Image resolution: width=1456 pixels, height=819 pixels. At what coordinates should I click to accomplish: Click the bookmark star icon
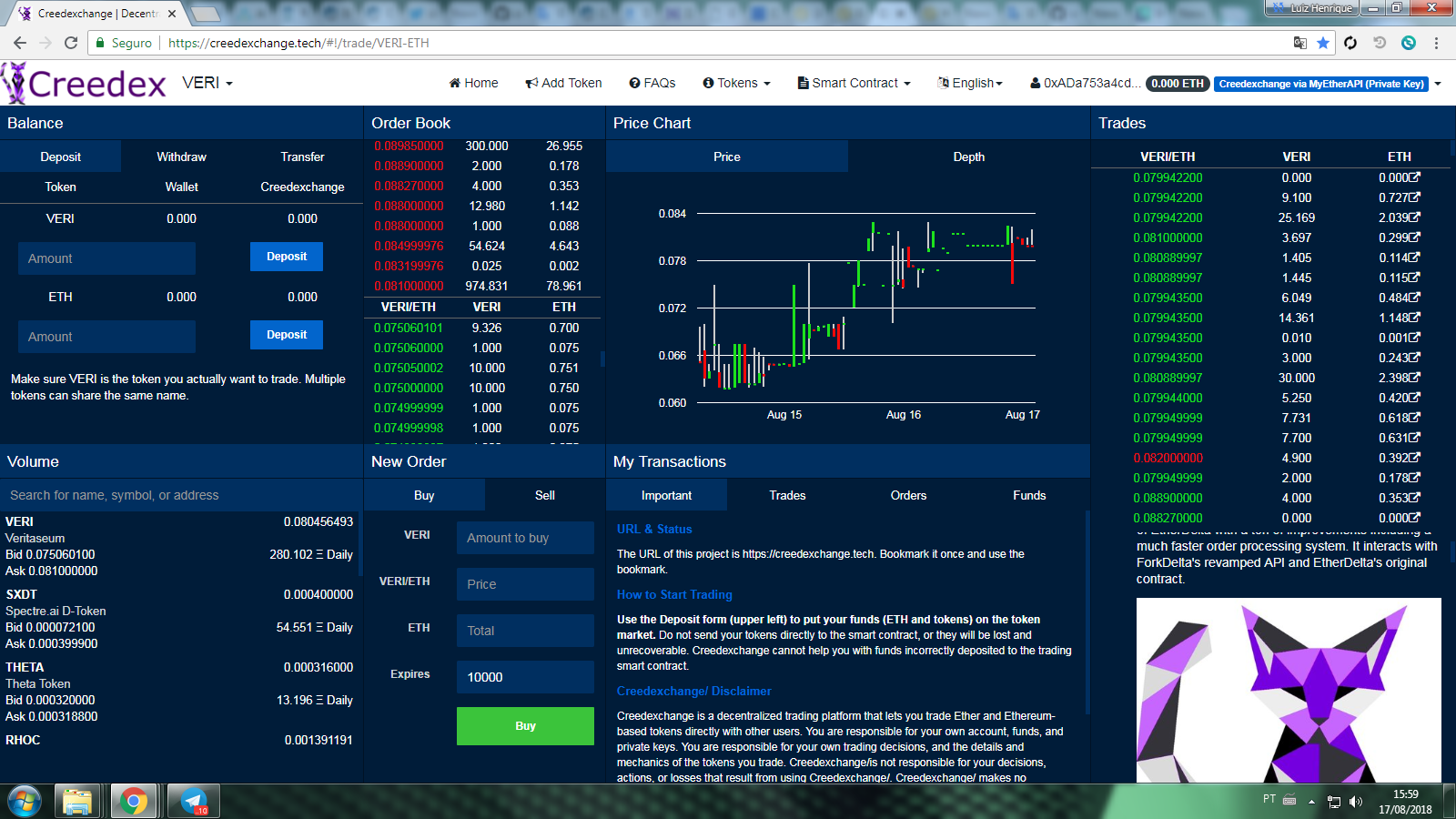(x=1323, y=43)
